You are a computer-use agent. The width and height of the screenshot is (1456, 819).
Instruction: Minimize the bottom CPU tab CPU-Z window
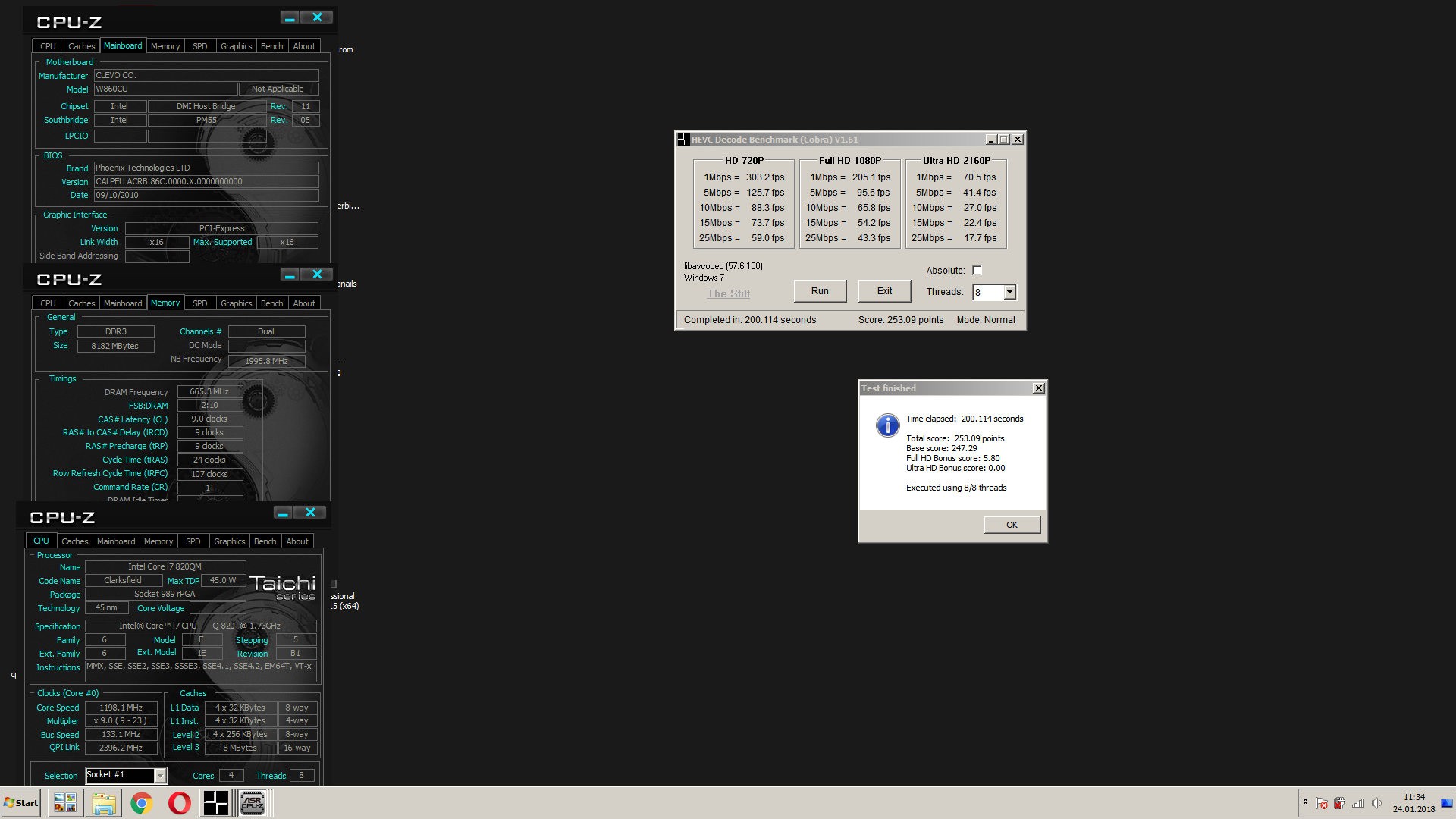pos(283,513)
